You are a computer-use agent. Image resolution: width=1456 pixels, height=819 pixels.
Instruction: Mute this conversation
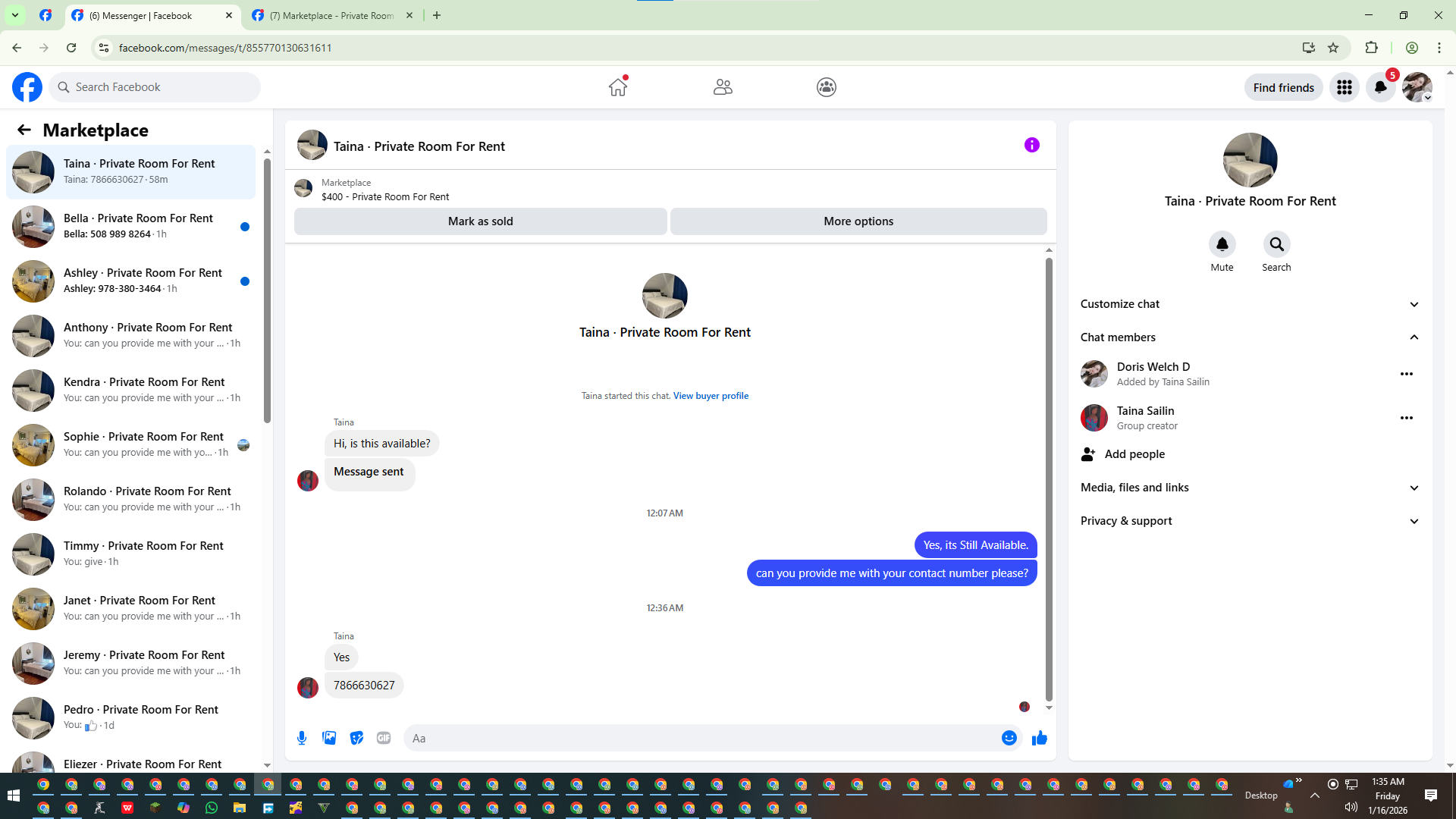coord(1222,245)
